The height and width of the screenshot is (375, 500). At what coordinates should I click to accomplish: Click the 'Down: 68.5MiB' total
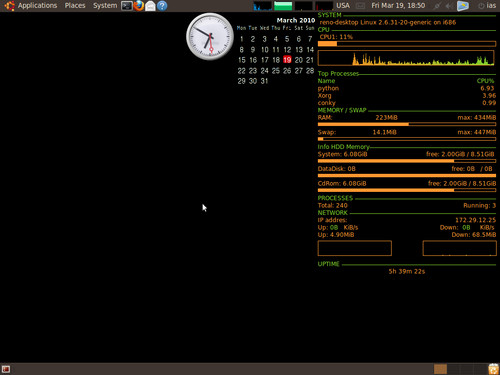474,235
